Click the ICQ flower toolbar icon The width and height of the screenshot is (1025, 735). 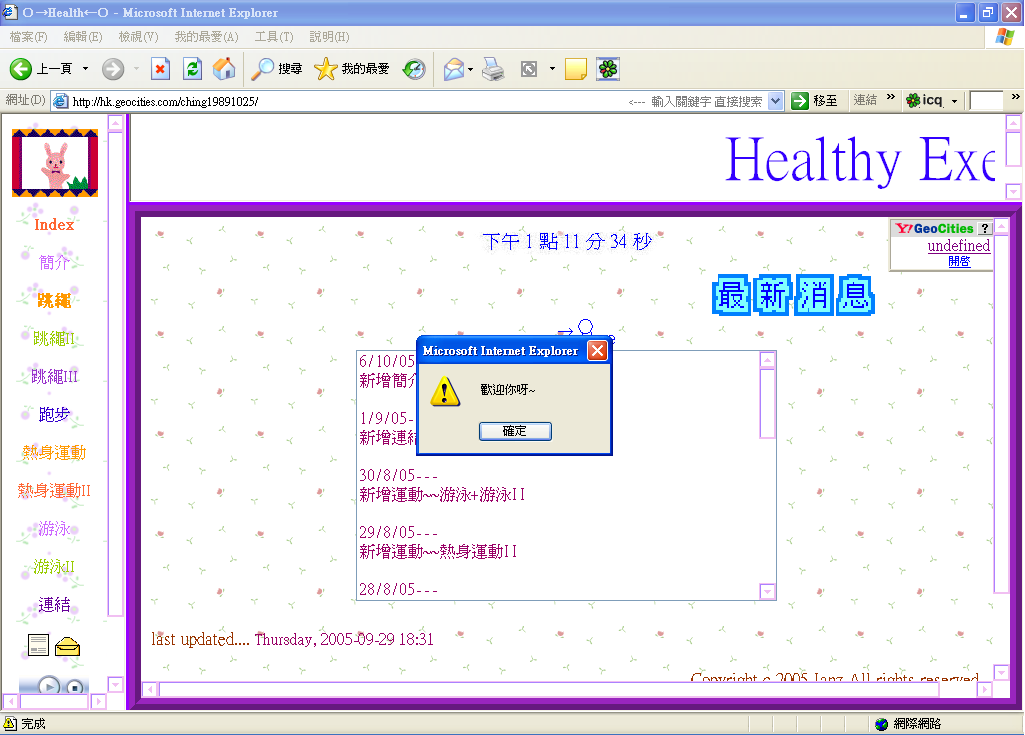point(607,69)
